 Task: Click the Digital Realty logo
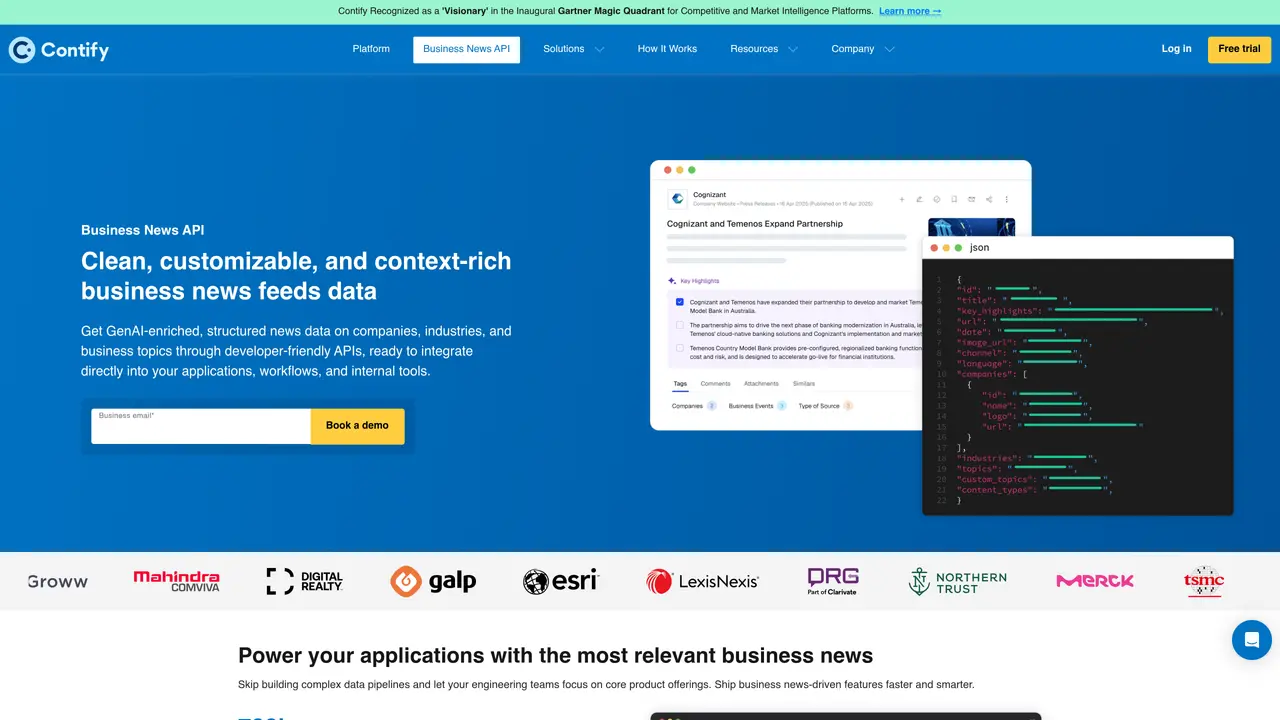coord(305,581)
